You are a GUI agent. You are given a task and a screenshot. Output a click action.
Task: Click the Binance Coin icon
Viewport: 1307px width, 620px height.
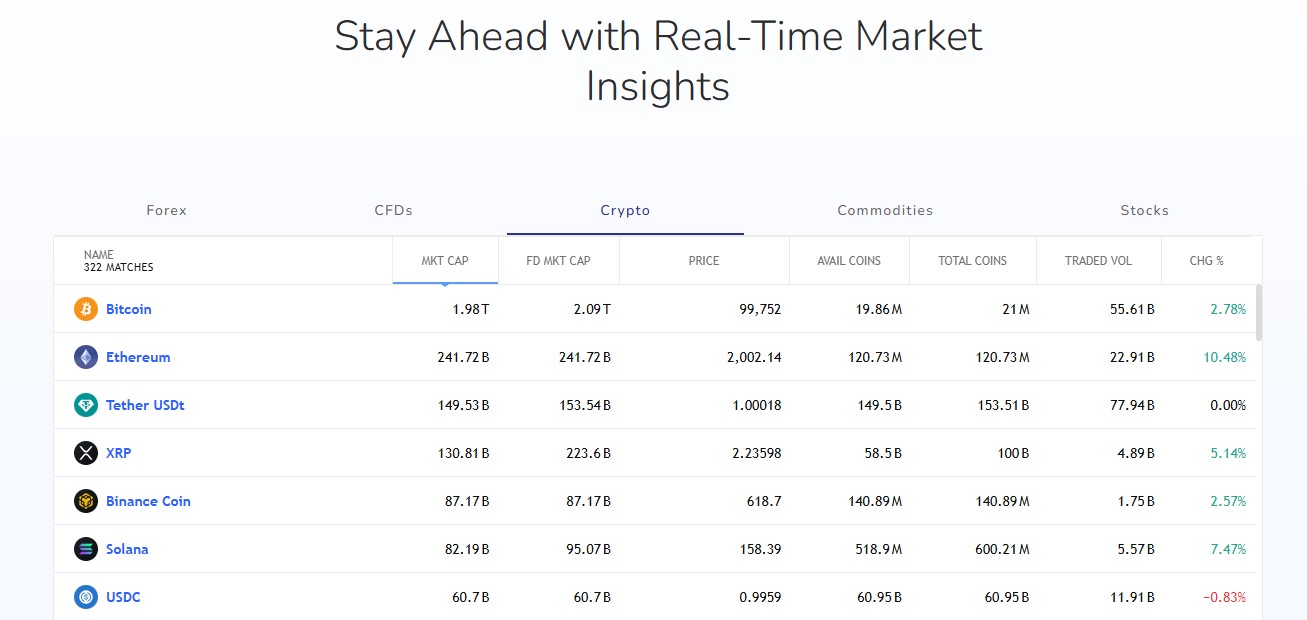click(86, 501)
